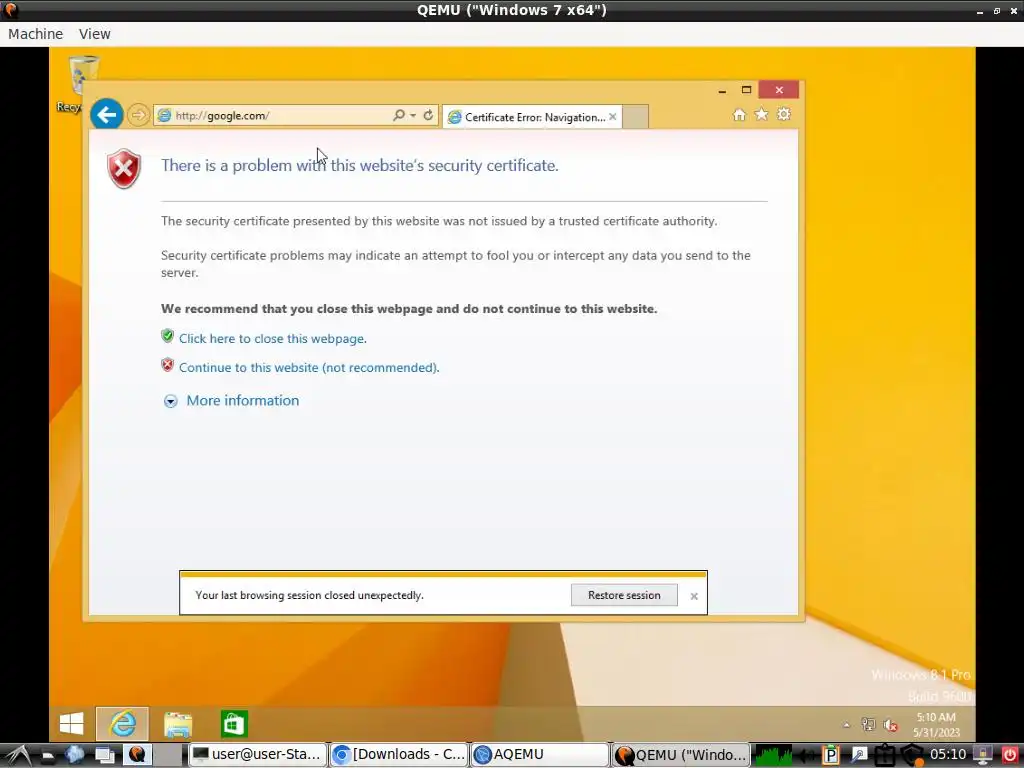Switch to user@user-Sta... terminal window
The width and height of the screenshot is (1024, 768).
click(x=258, y=754)
